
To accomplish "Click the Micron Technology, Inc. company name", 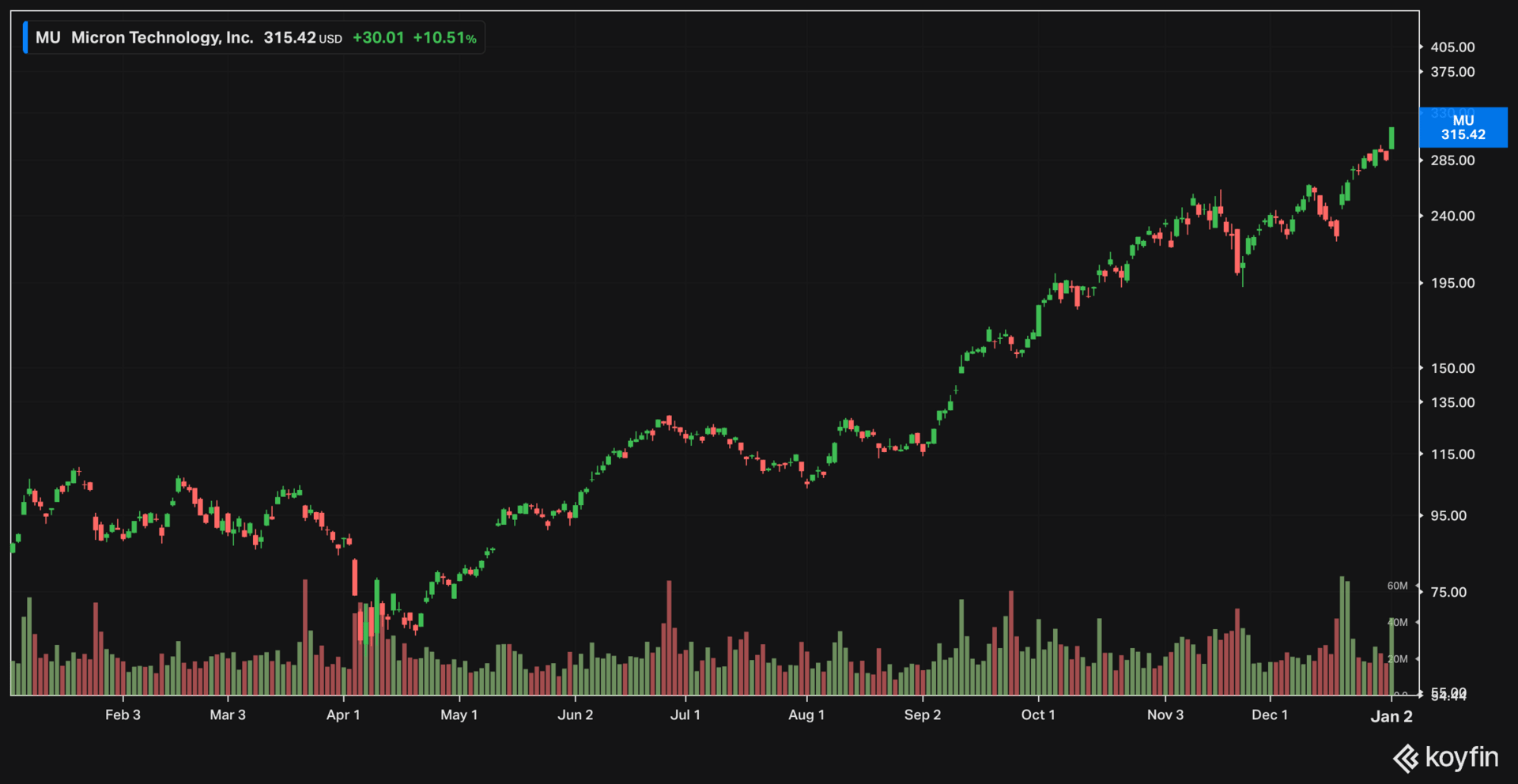I will click(x=162, y=37).
